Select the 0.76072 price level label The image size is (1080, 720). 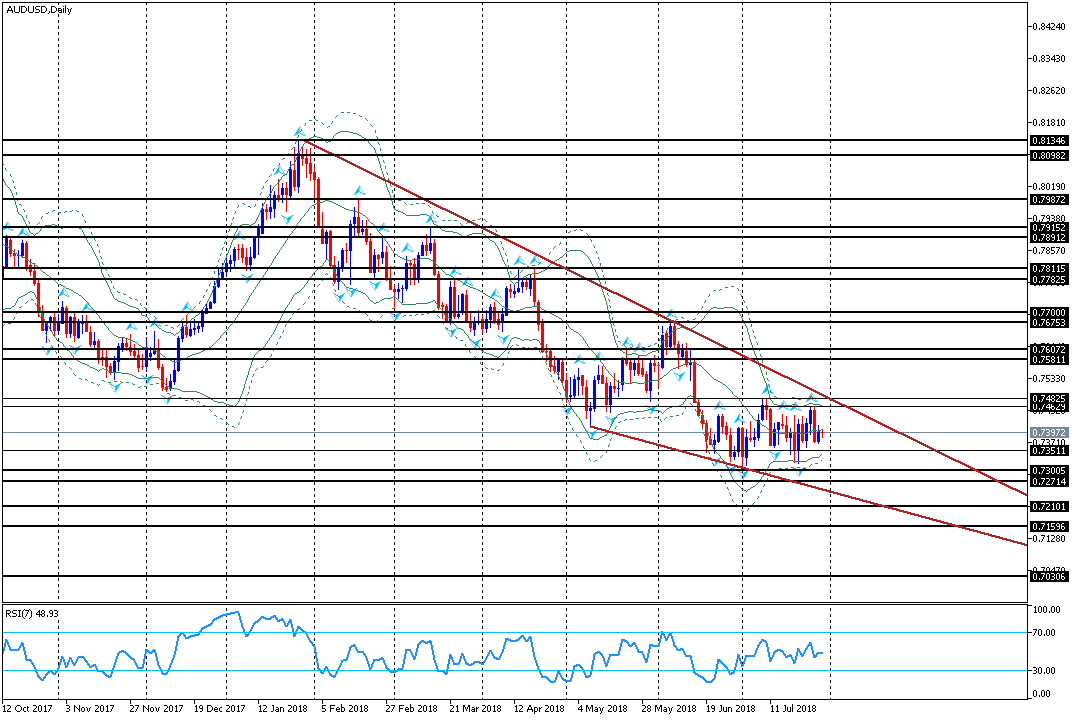[1049, 349]
